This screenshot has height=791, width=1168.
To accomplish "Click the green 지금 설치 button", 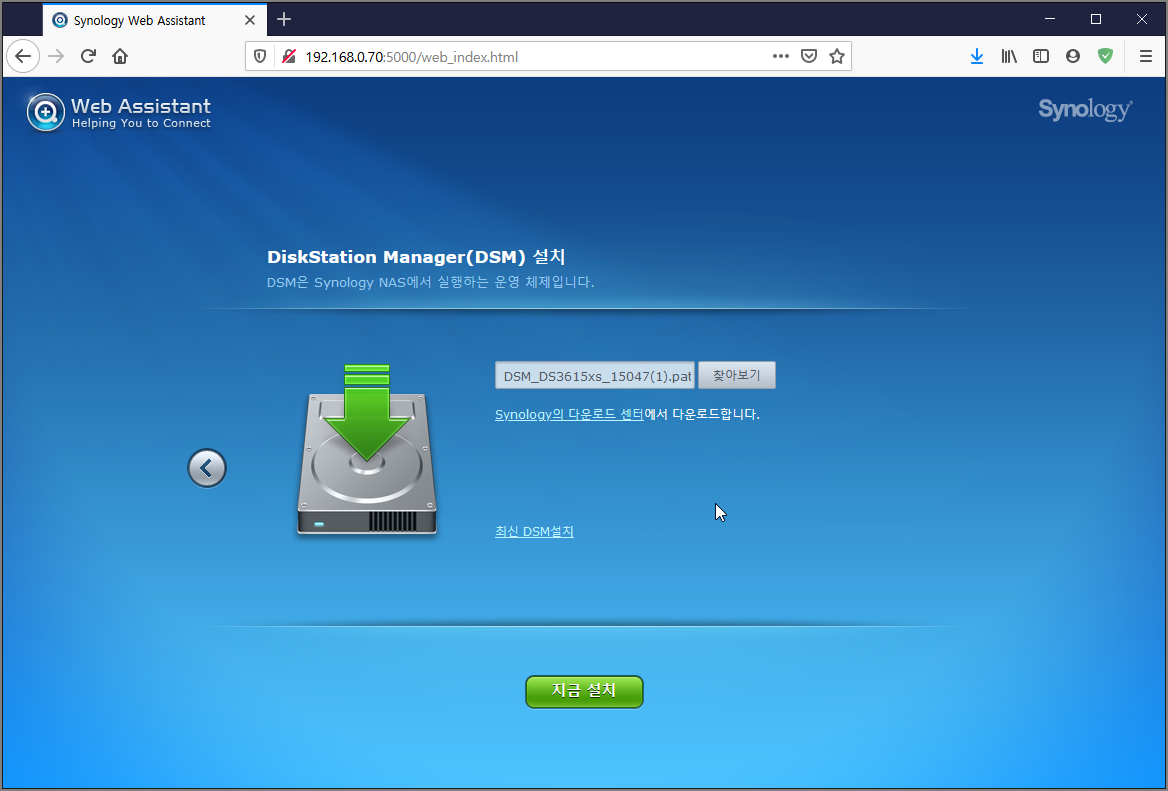I will (584, 692).
